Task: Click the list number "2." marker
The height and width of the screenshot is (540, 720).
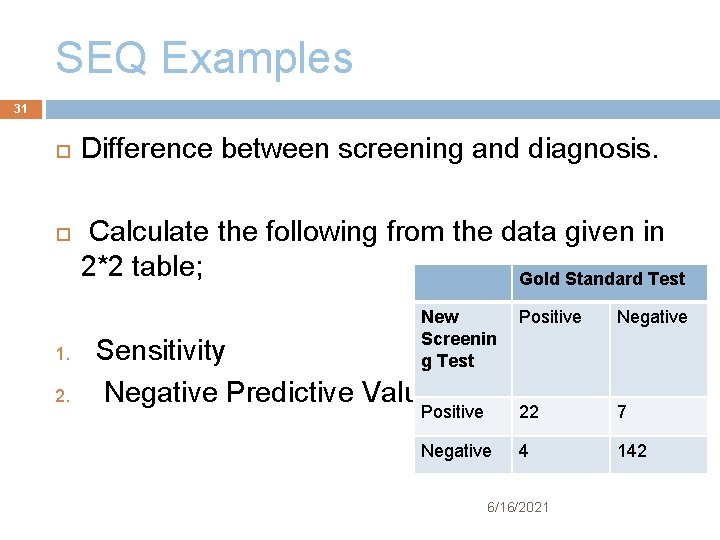Action: (x=61, y=396)
